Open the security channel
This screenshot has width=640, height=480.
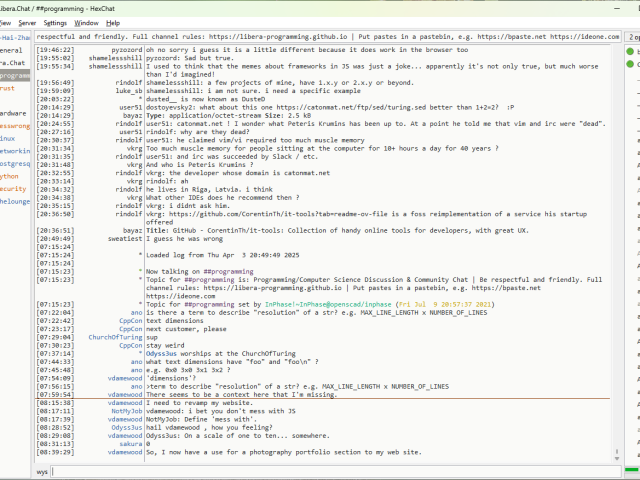coord(13,188)
